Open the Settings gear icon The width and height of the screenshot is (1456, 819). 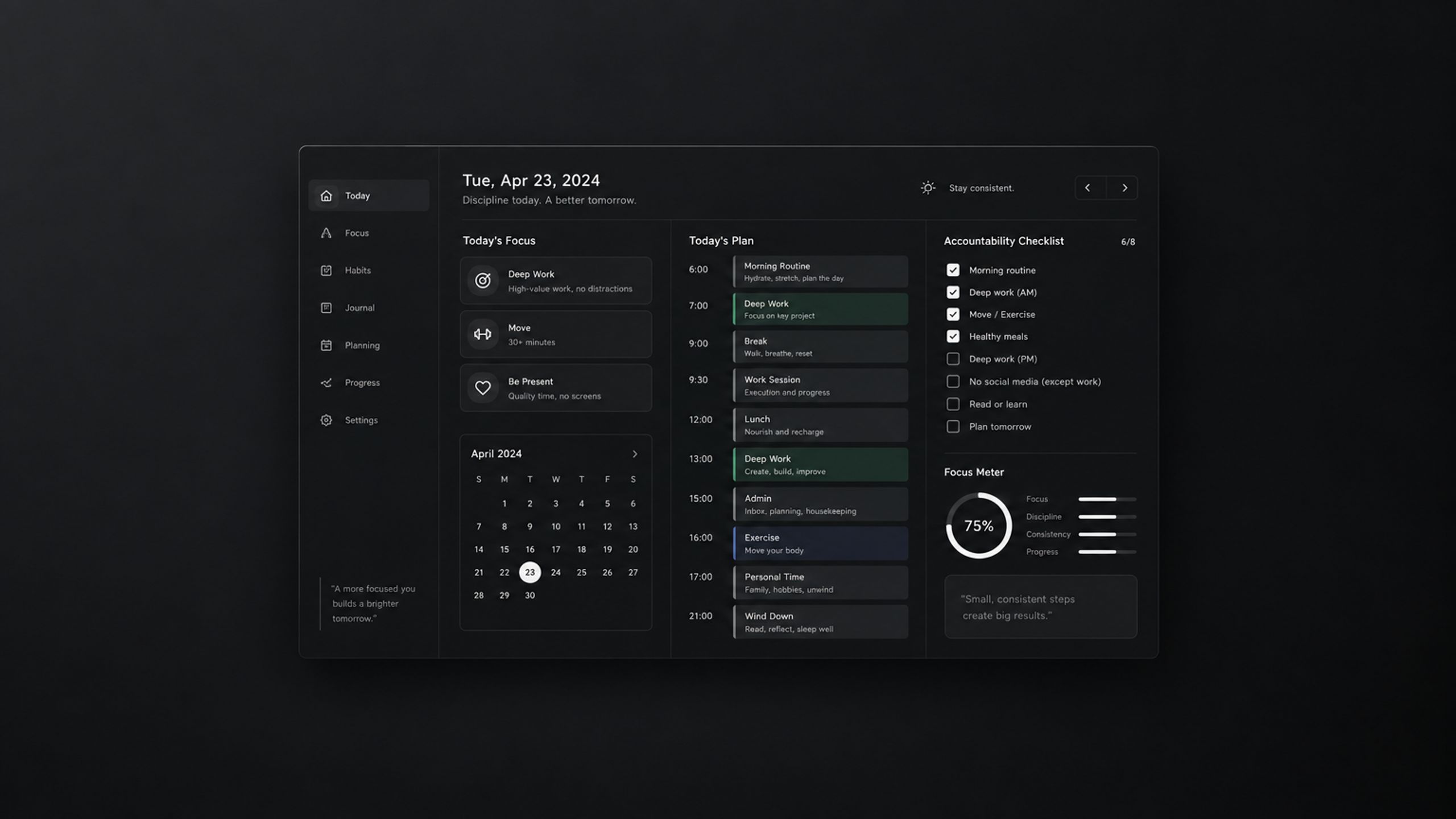point(326,420)
